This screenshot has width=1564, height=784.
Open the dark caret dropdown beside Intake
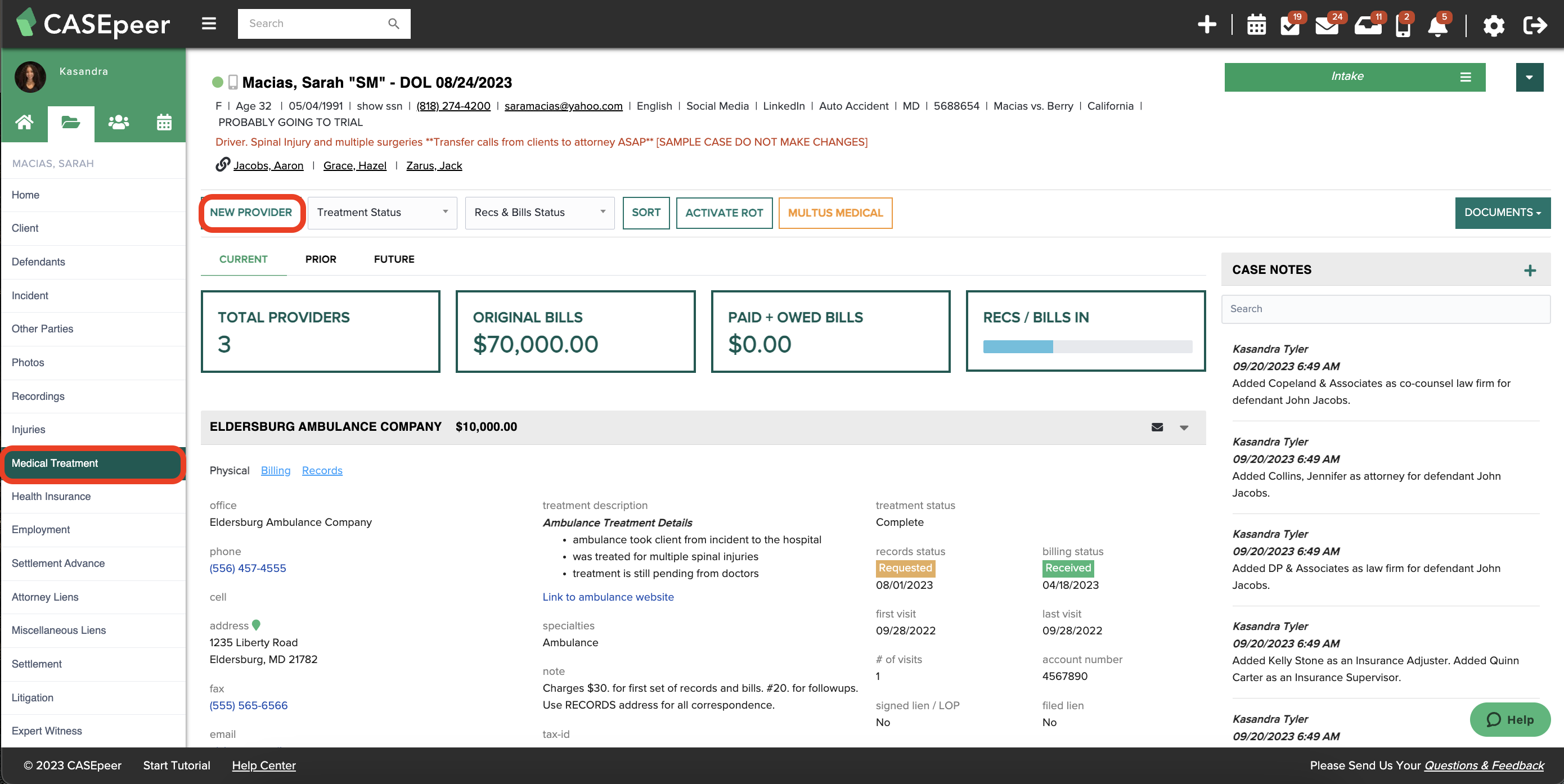tap(1529, 77)
